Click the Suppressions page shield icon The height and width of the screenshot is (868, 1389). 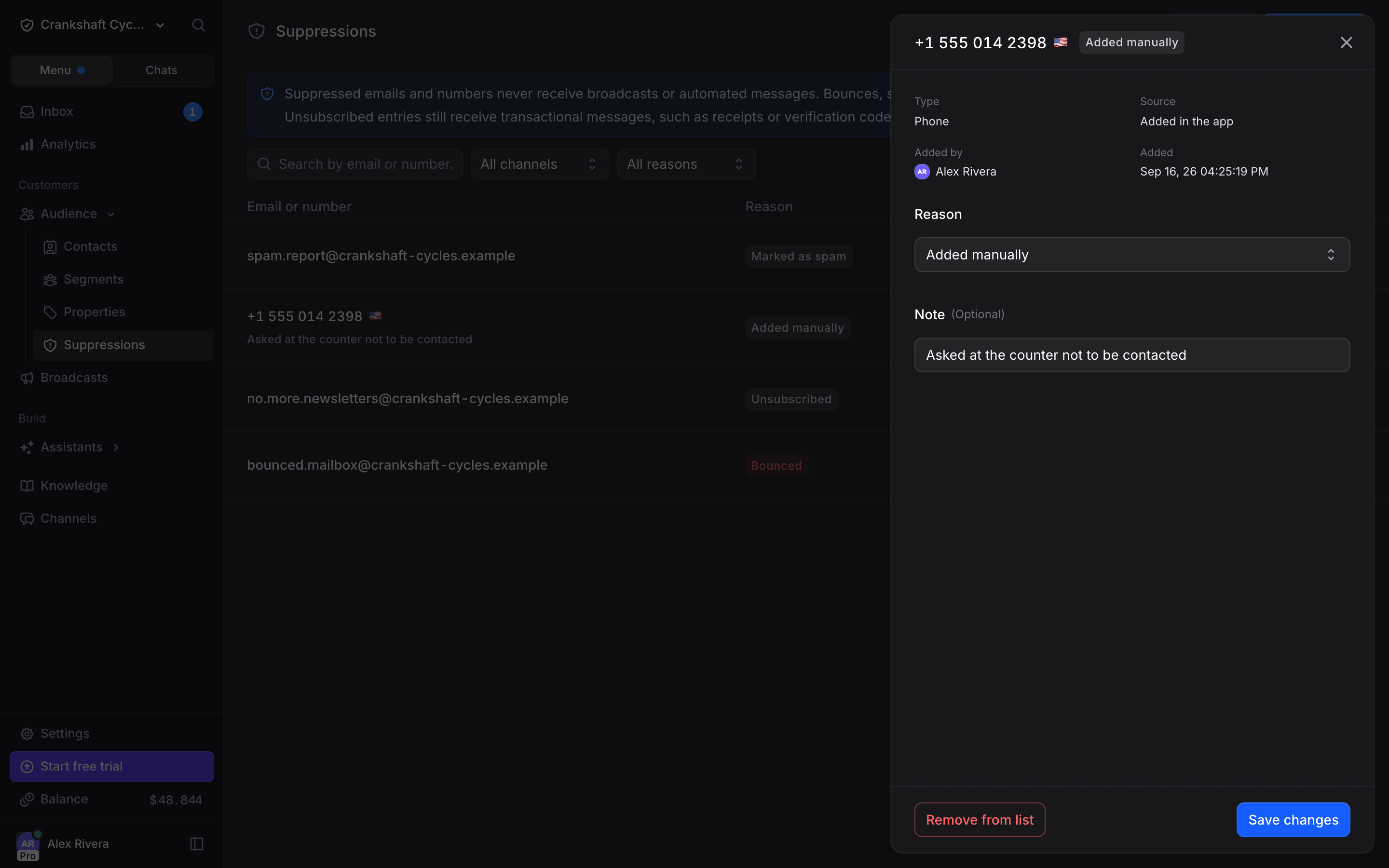pos(257,31)
